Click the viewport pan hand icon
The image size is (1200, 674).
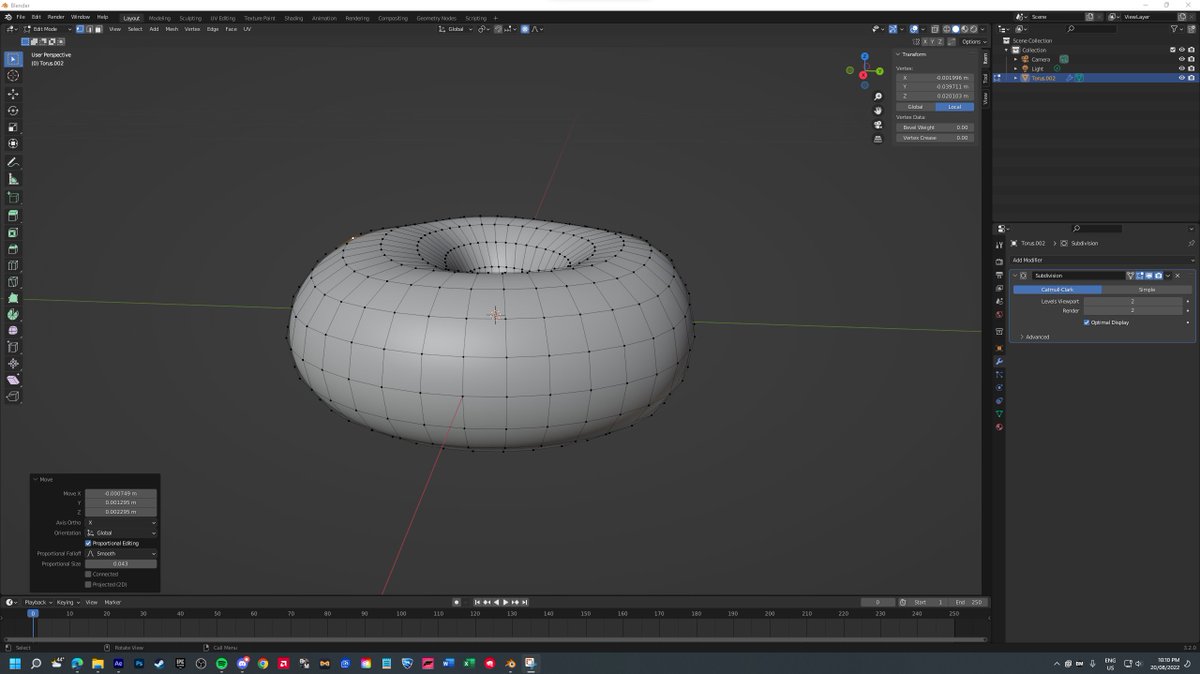coord(878,111)
